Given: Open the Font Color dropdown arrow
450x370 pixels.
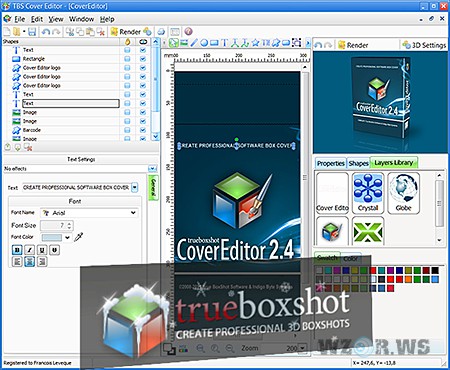Looking at the screenshot, I should coord(67,237).
